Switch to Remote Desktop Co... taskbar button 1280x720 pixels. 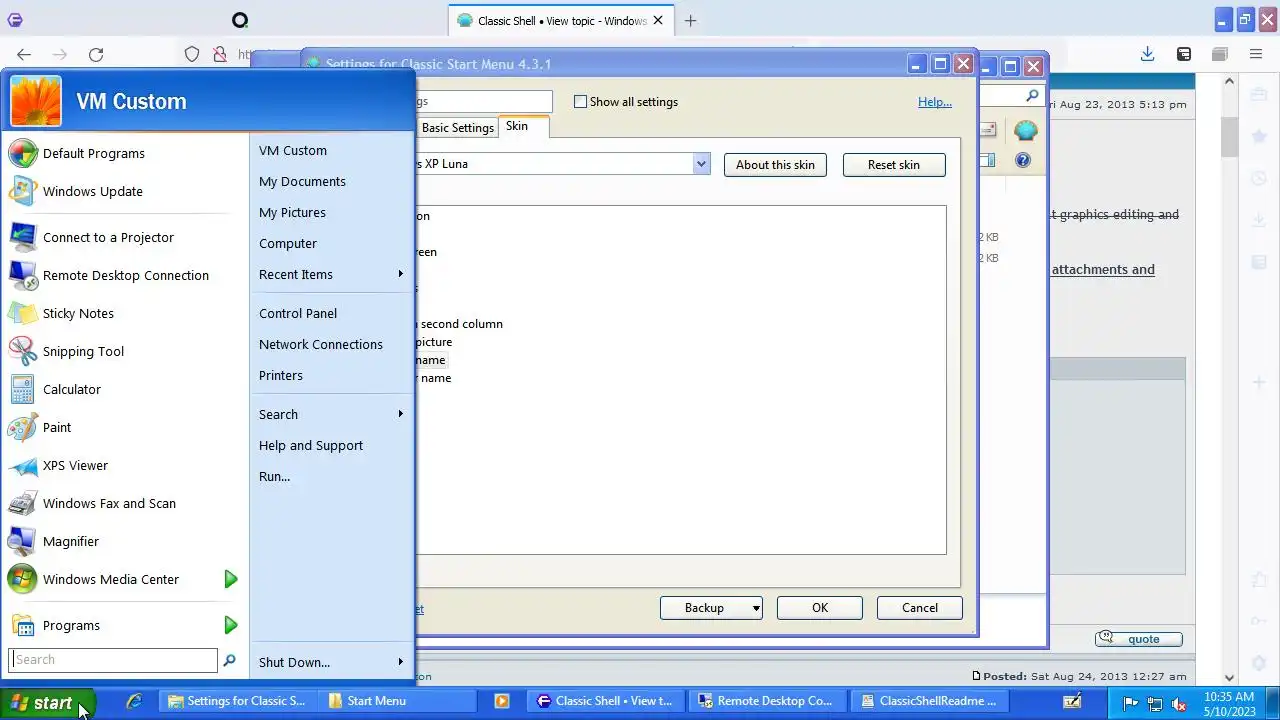pos(767,701)
